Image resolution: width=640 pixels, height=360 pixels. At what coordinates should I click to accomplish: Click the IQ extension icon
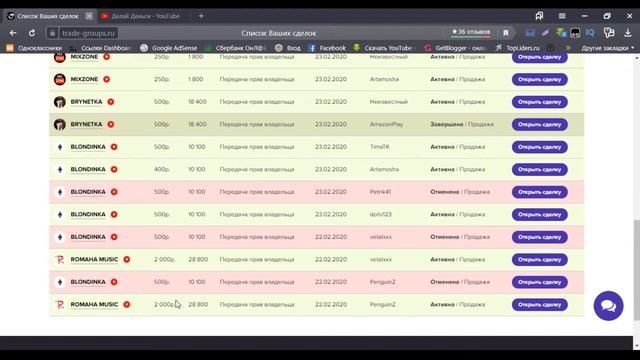(x=590, y=33)
